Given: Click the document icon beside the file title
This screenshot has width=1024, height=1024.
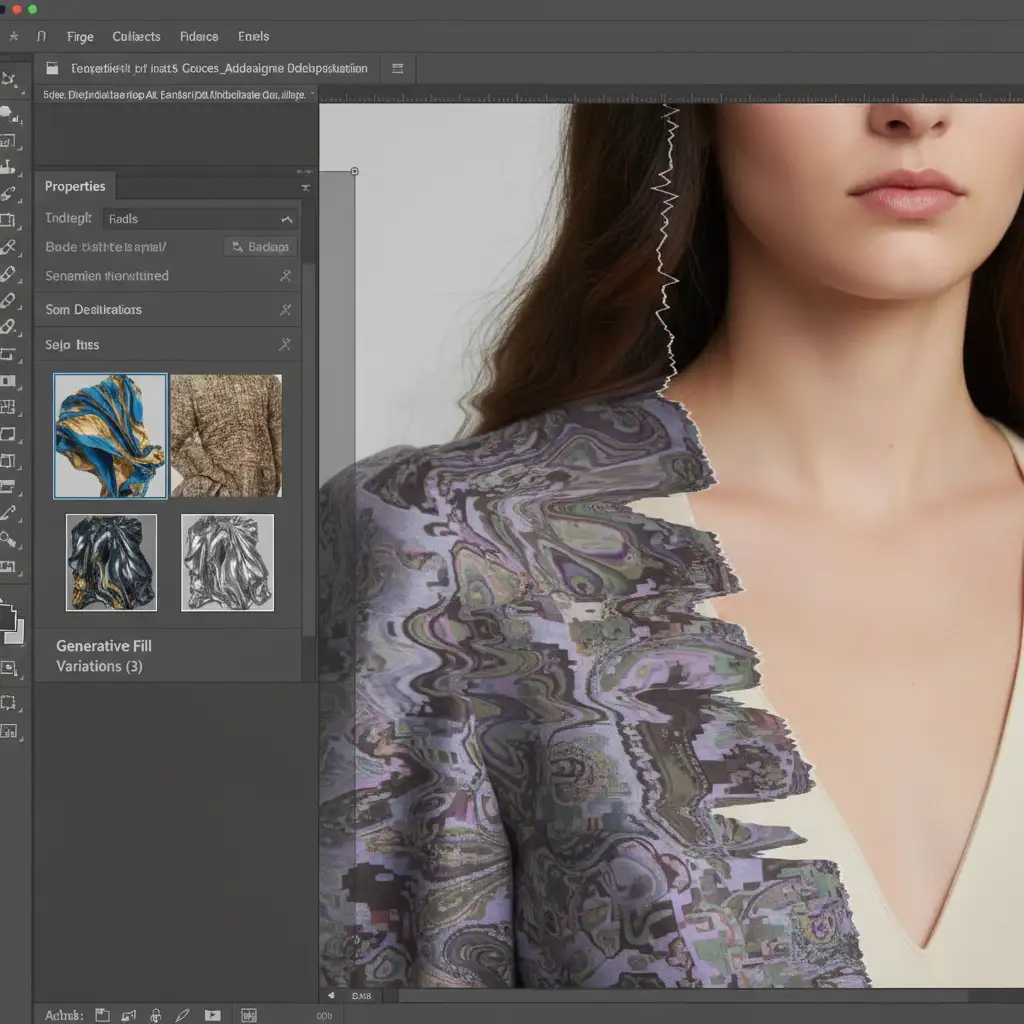Looking at the screenshot, I should [x=52, y=69].
